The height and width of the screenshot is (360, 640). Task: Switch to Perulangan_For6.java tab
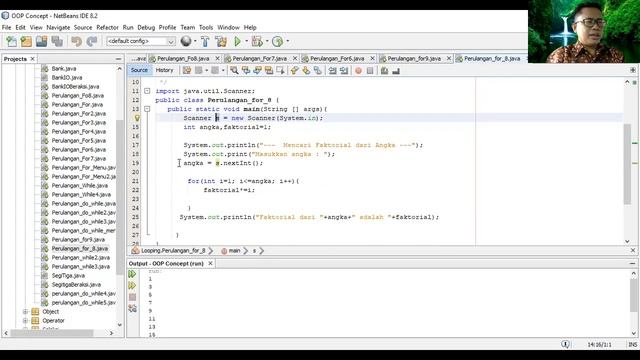coord(337,59)
